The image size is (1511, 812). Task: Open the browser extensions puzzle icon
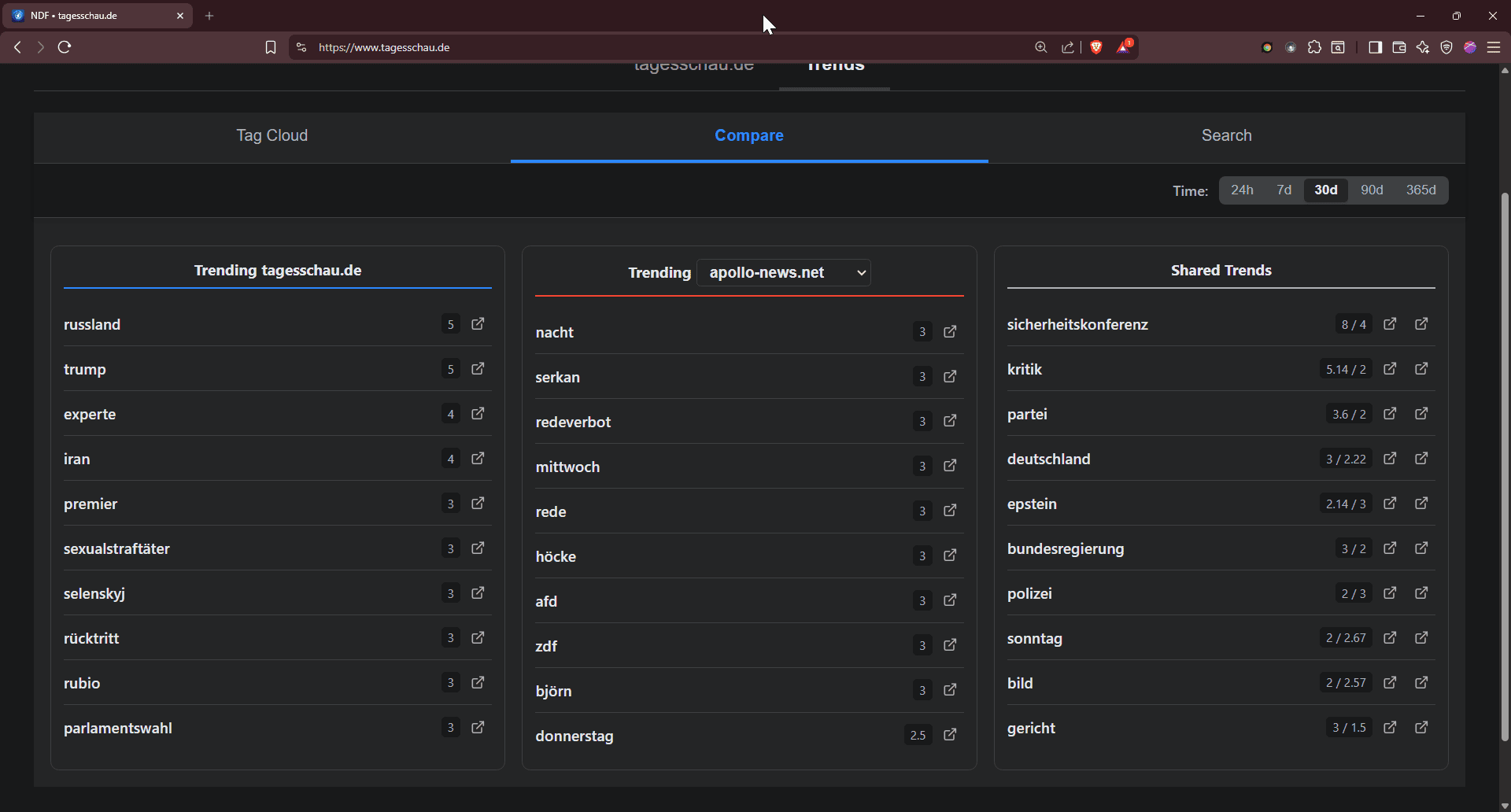click(1314, 47)
